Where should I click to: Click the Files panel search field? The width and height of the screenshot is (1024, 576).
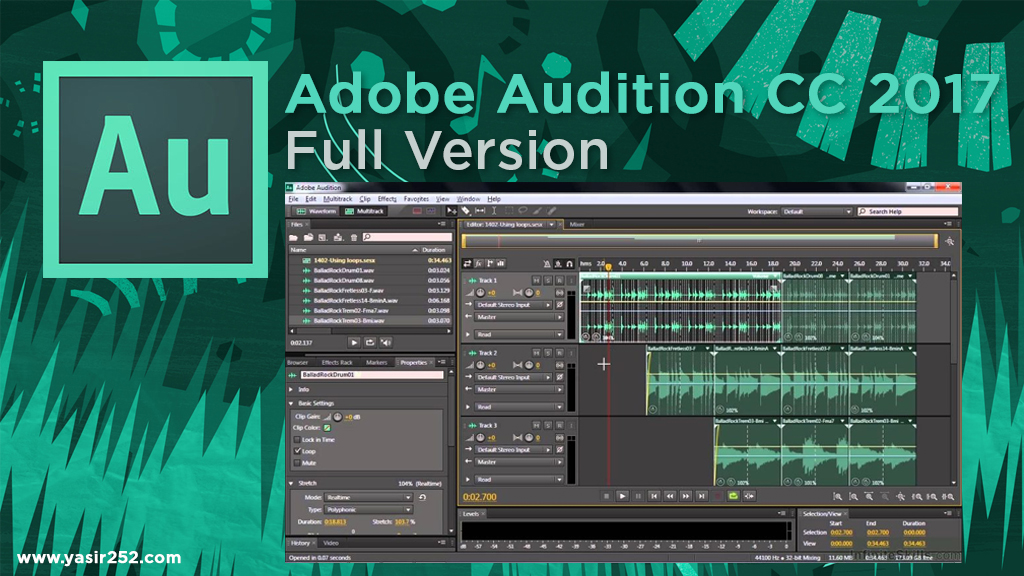tap(408, 237)
